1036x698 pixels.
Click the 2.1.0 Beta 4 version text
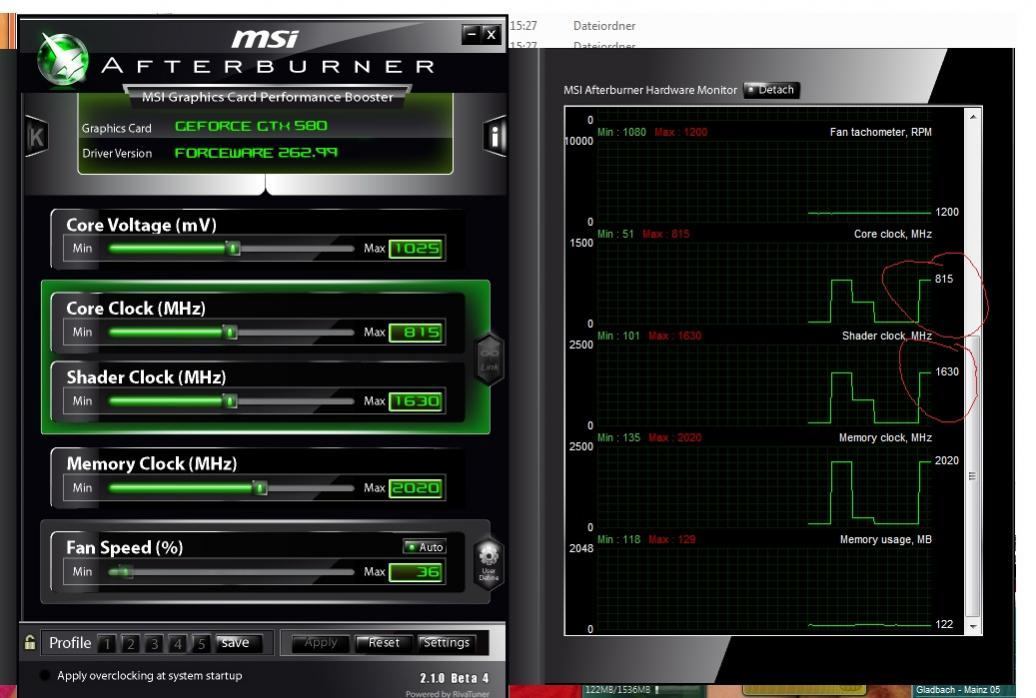[454, 678]
